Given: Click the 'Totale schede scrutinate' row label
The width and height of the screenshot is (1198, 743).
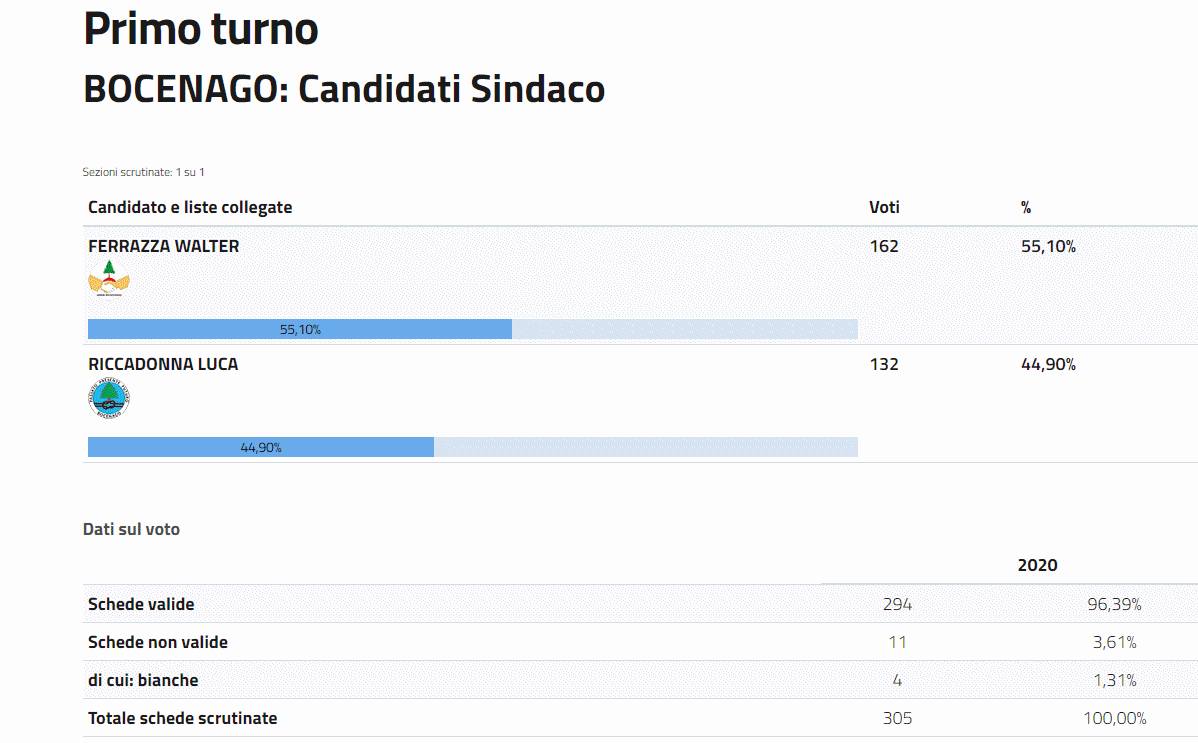Looking at the screenshot, I should [183, 718].
